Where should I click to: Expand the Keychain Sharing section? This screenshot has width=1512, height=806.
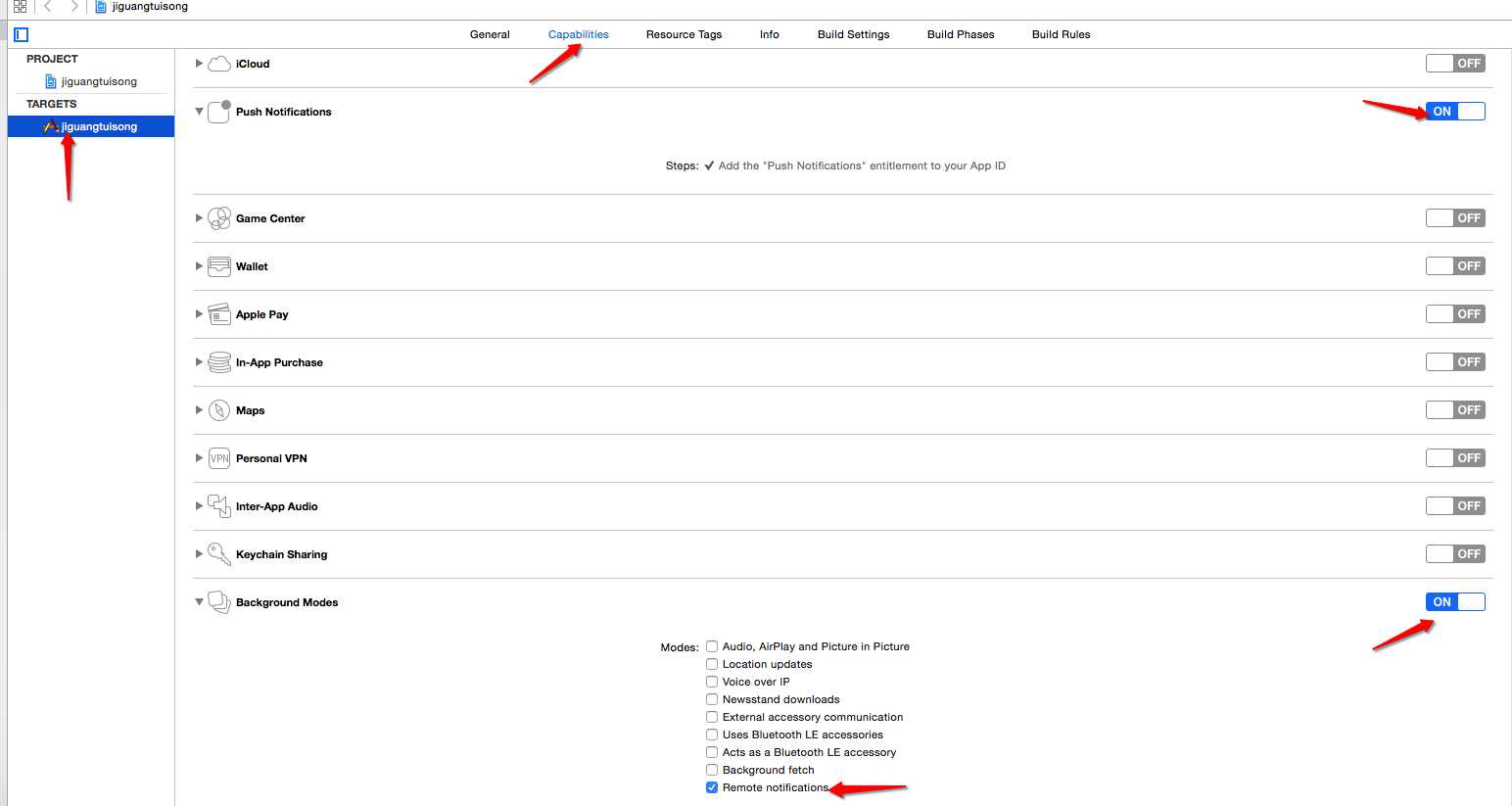tap(199, 554)
